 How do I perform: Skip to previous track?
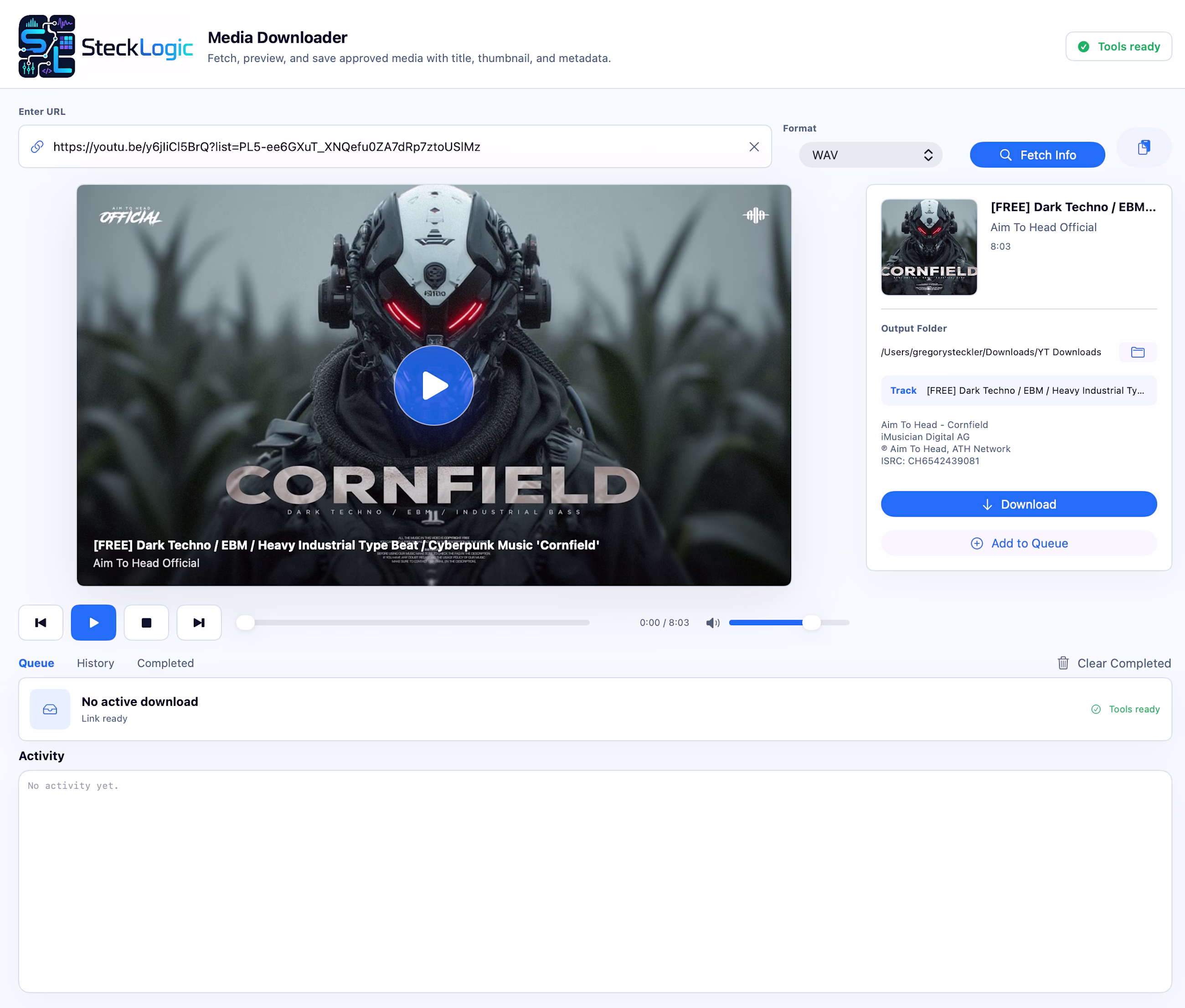pyautogui.click(x=41, y=622)
